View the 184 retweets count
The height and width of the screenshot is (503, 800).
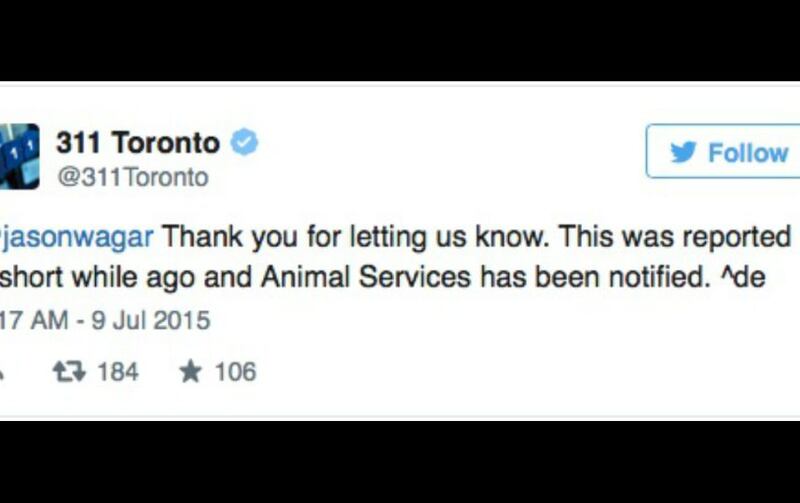point(118,371)
